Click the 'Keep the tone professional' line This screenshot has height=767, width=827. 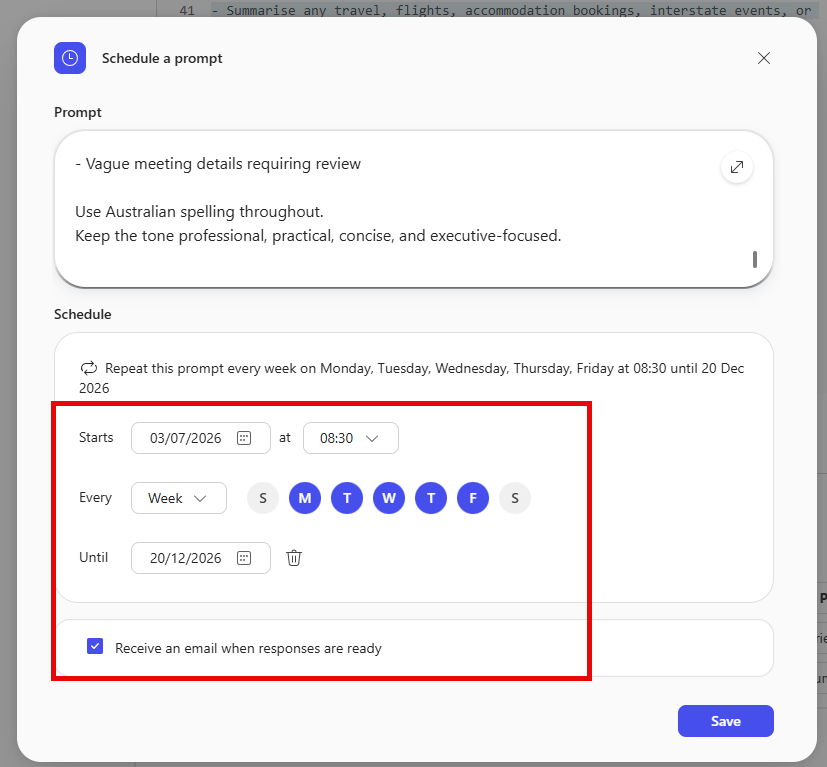[x=318, y=235]
